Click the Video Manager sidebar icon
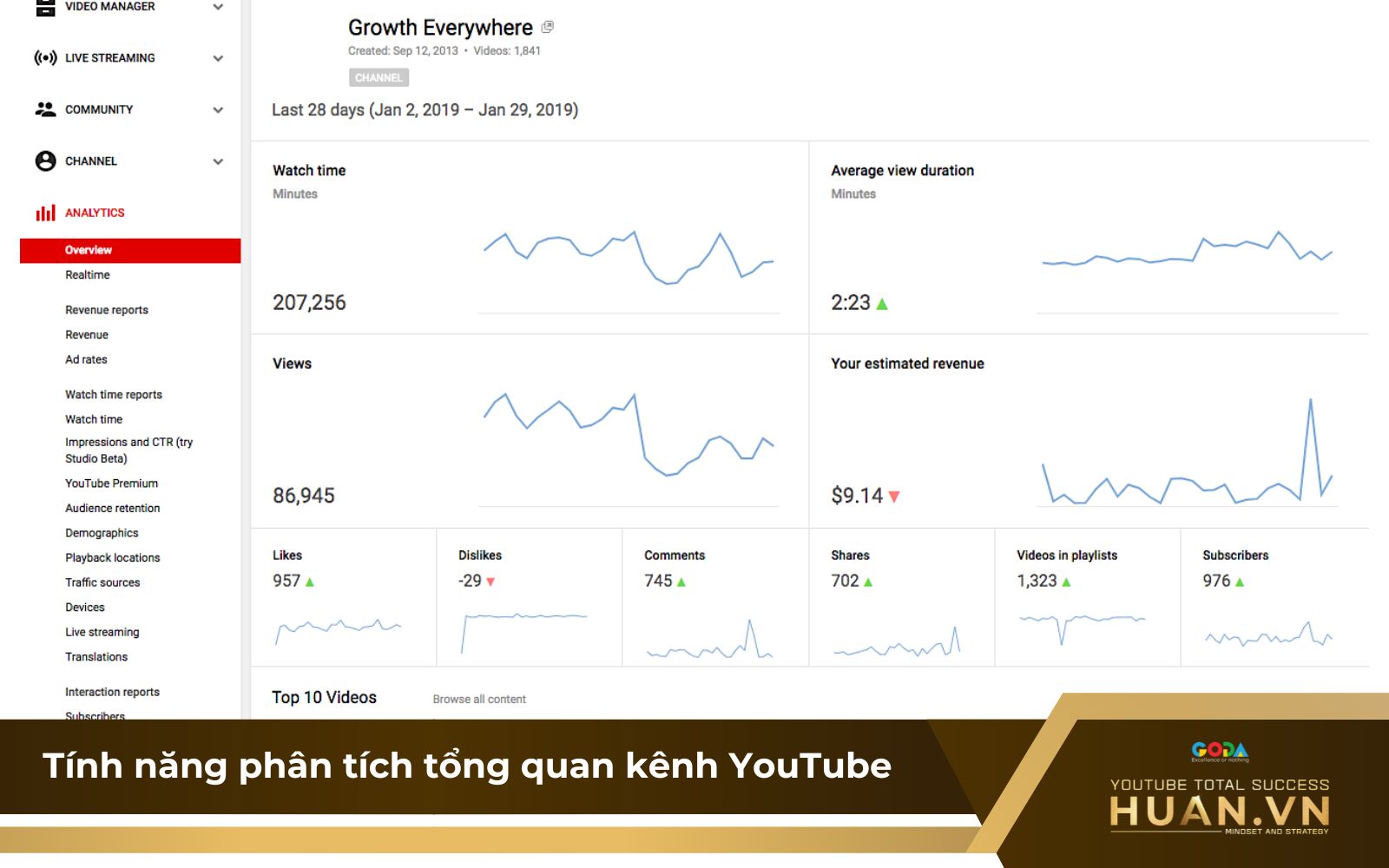 pyautogui.click(x=45, y=8)
